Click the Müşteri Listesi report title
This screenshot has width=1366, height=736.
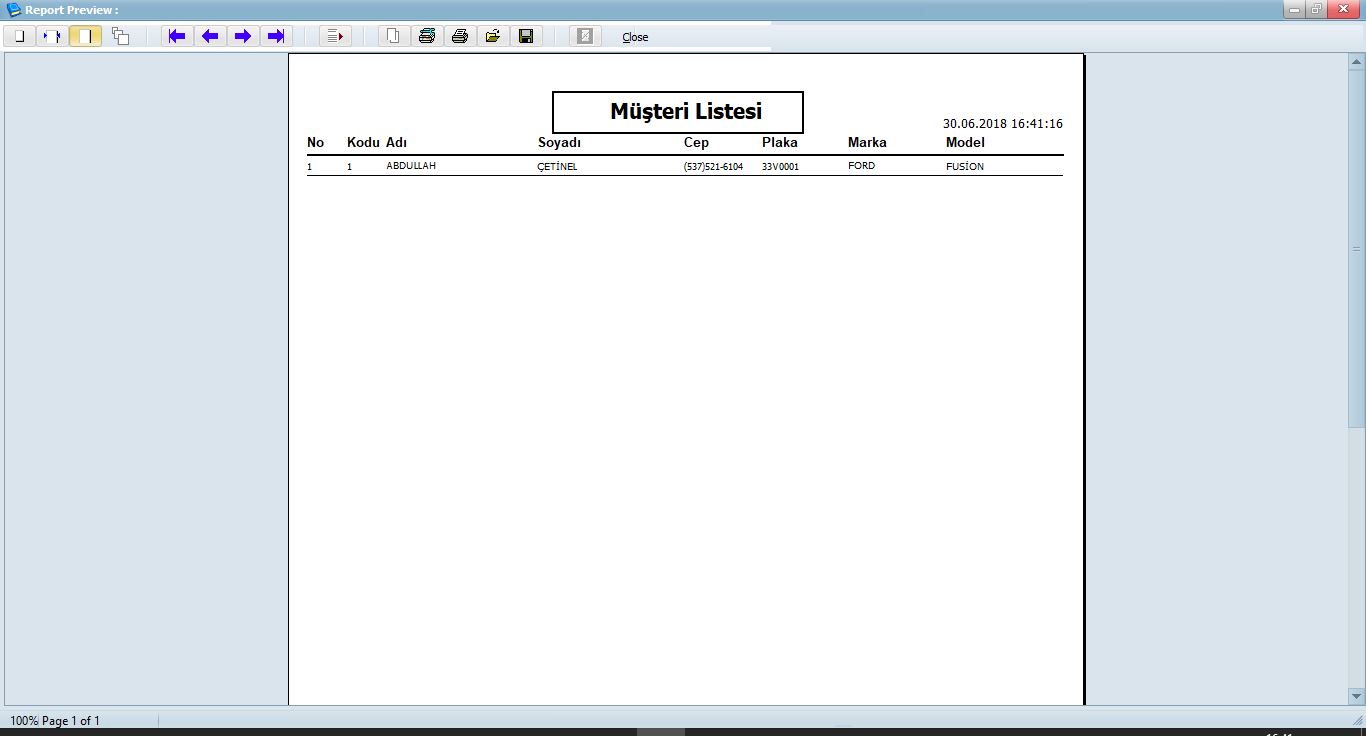(686, 112)
